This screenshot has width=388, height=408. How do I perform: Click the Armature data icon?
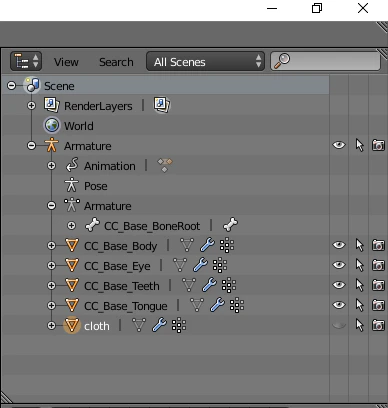click(72, 205)
